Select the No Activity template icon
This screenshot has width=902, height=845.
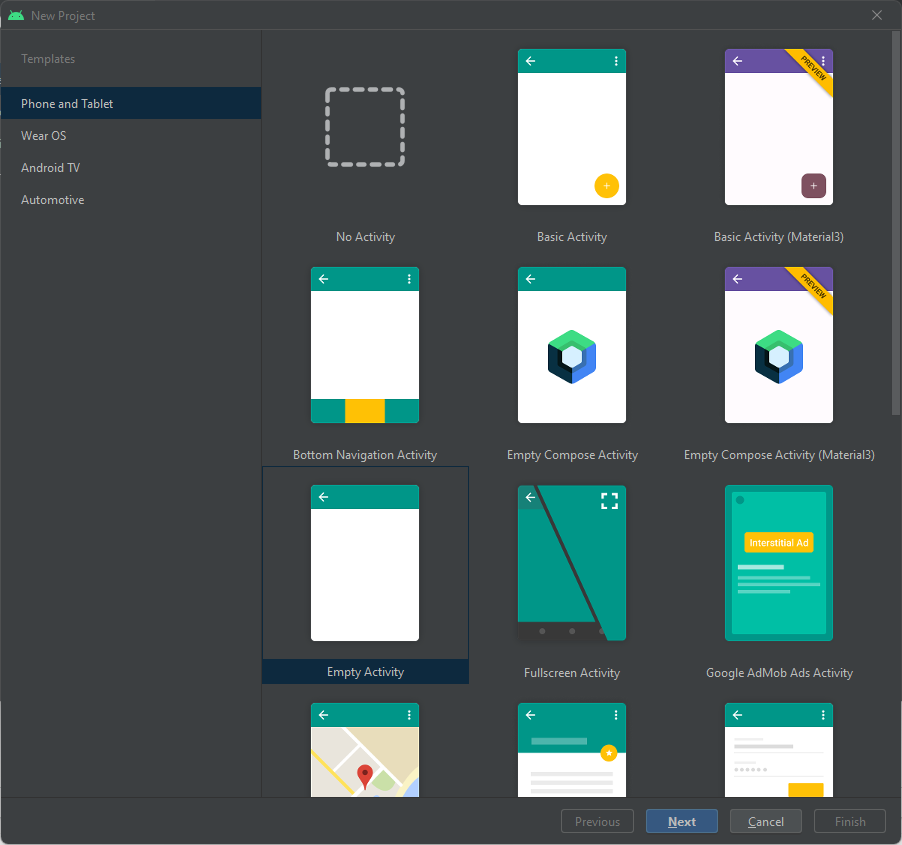(365, 127)
